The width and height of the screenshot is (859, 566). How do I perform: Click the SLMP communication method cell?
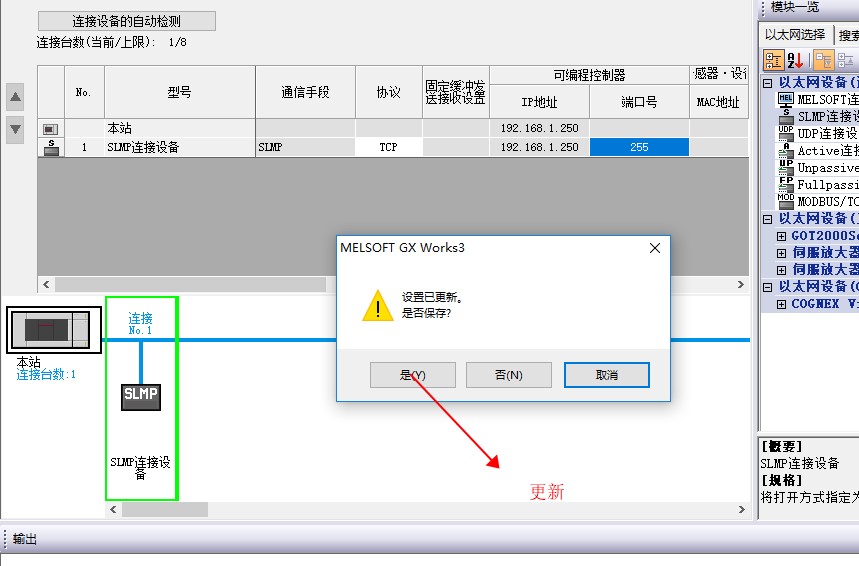(305, 147)
